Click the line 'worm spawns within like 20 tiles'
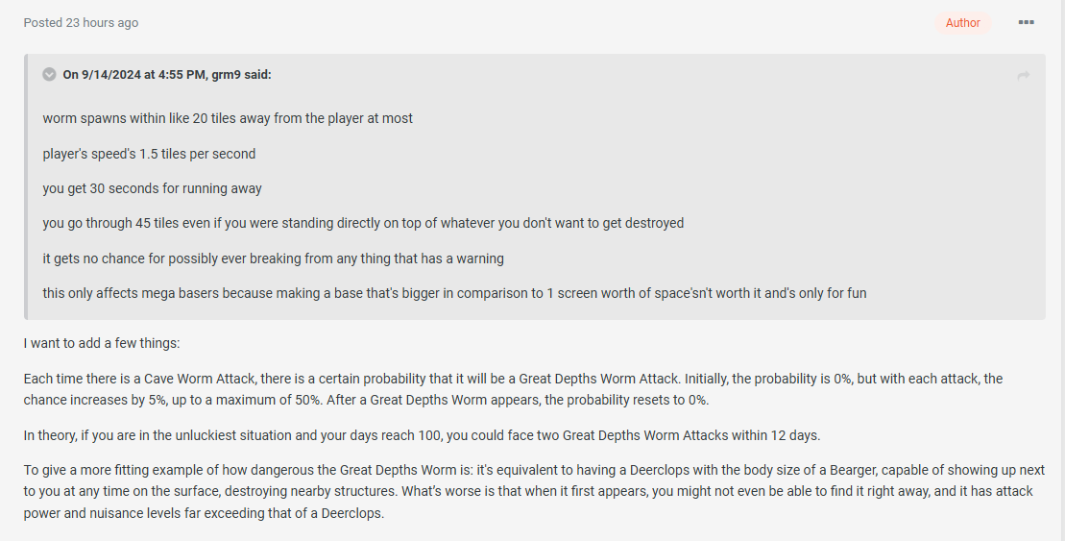 [x=227, y=119]
